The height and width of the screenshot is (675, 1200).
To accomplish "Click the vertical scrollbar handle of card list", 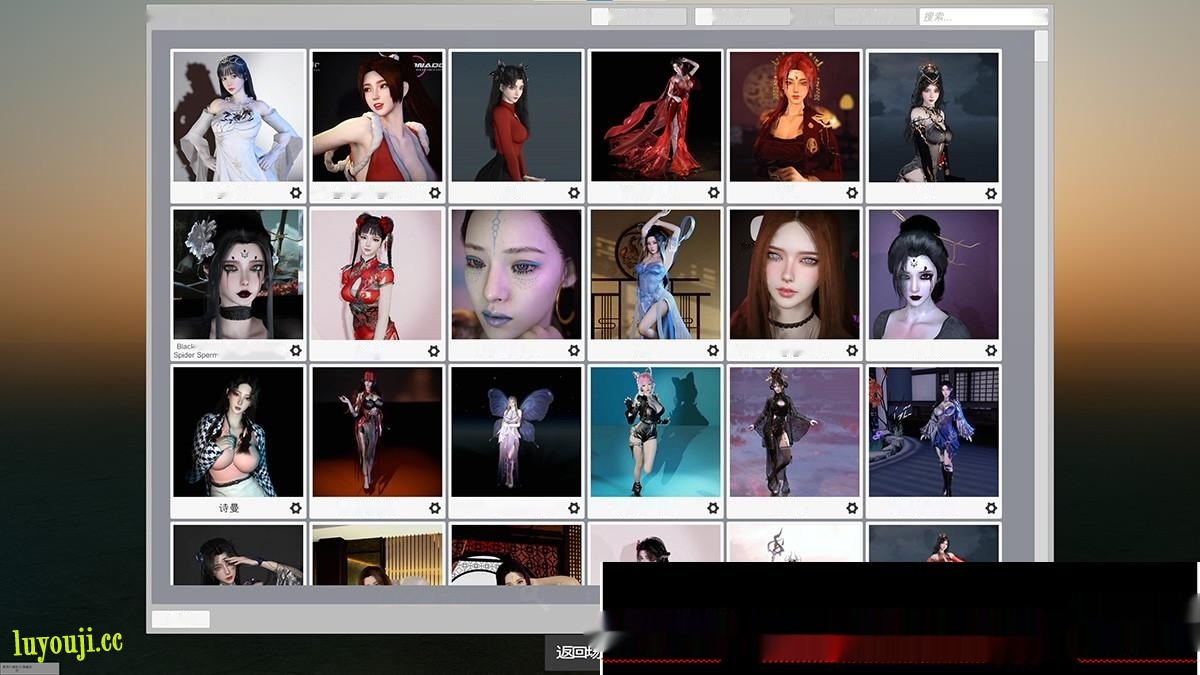I will pyautogui.click(x=1041, y=47).
